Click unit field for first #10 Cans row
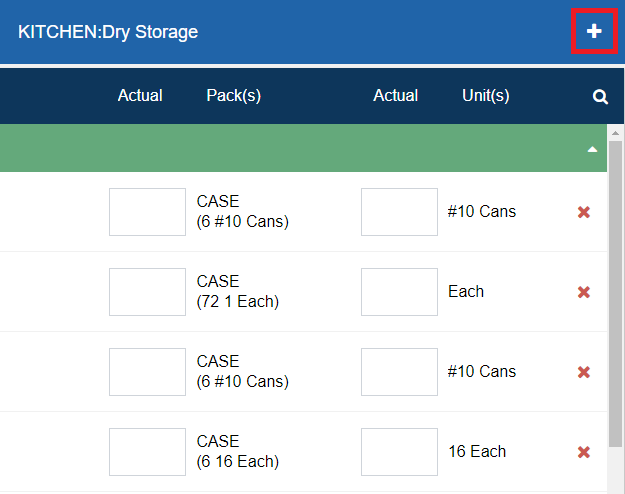 [x=399, y=212]
